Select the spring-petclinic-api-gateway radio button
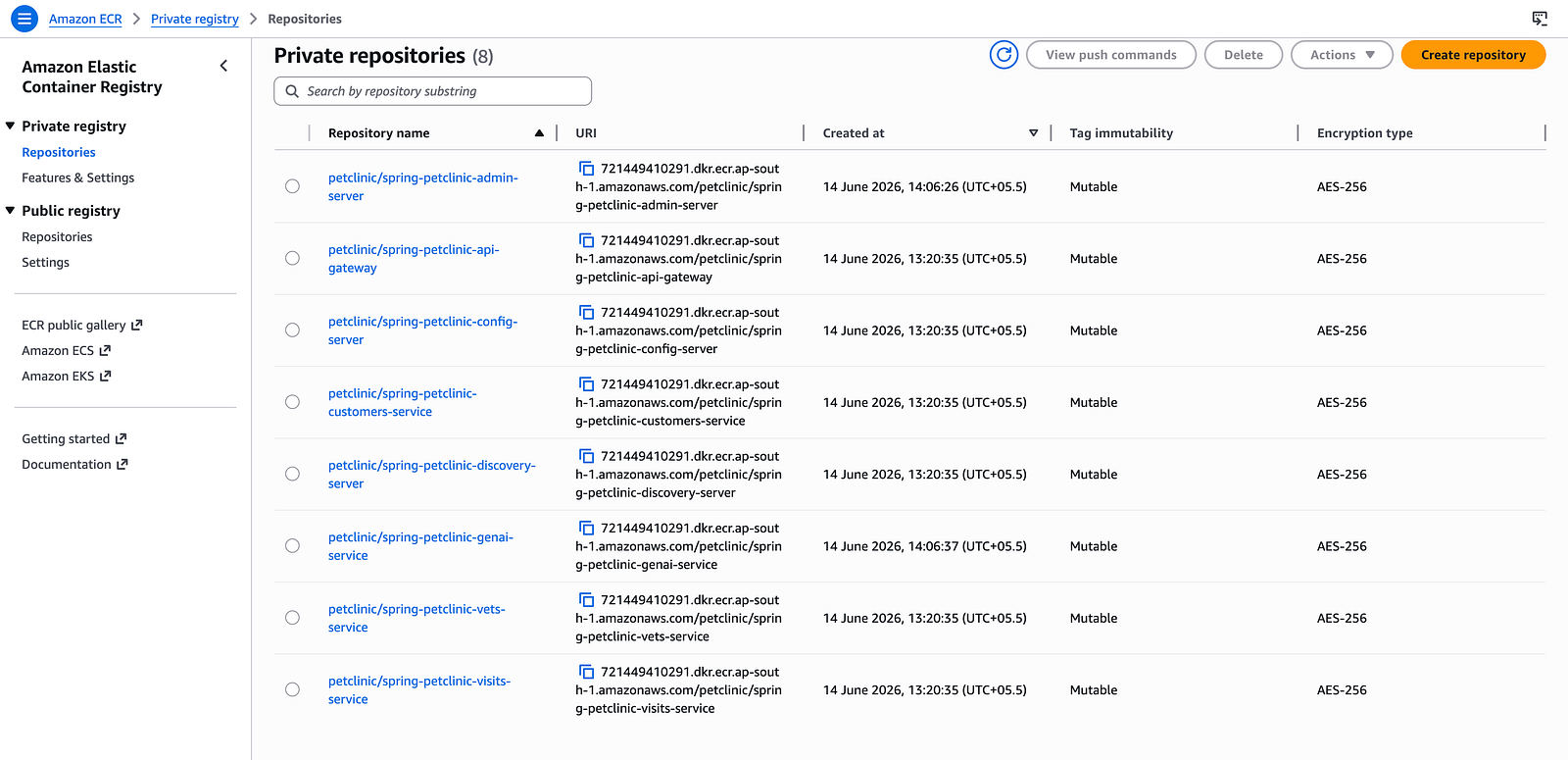The width and height of the screenshot is (1568, 760). click(292, 258)
